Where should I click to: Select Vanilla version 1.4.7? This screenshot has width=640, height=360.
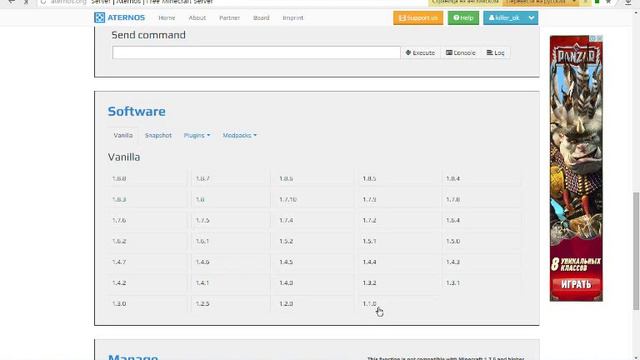pos(147,262)
